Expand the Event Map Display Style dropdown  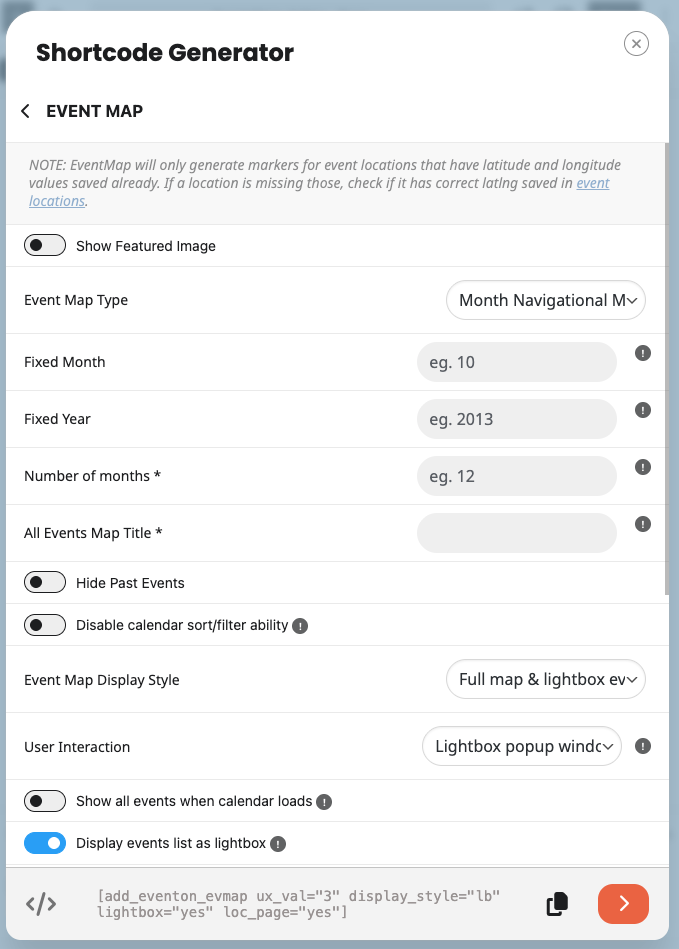(546, 680)
